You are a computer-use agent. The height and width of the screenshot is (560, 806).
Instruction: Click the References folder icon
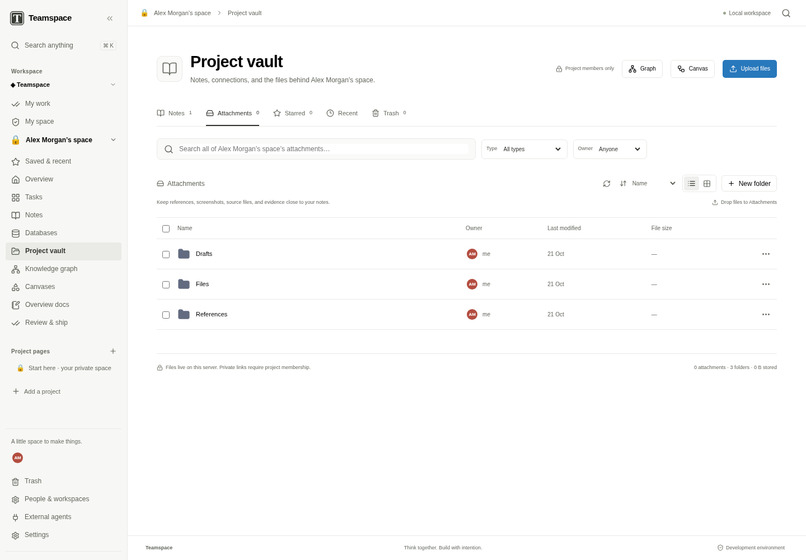pos(184,314)
